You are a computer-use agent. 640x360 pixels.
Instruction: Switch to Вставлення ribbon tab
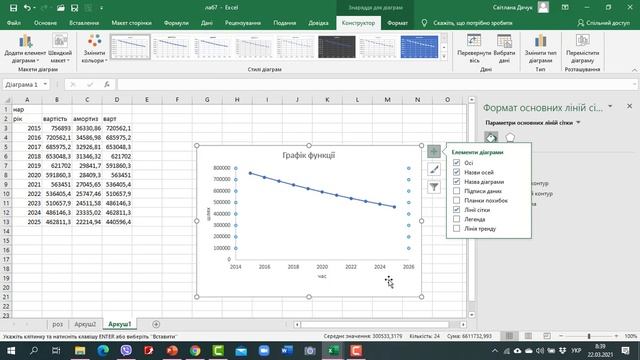(x=84, y=23)
